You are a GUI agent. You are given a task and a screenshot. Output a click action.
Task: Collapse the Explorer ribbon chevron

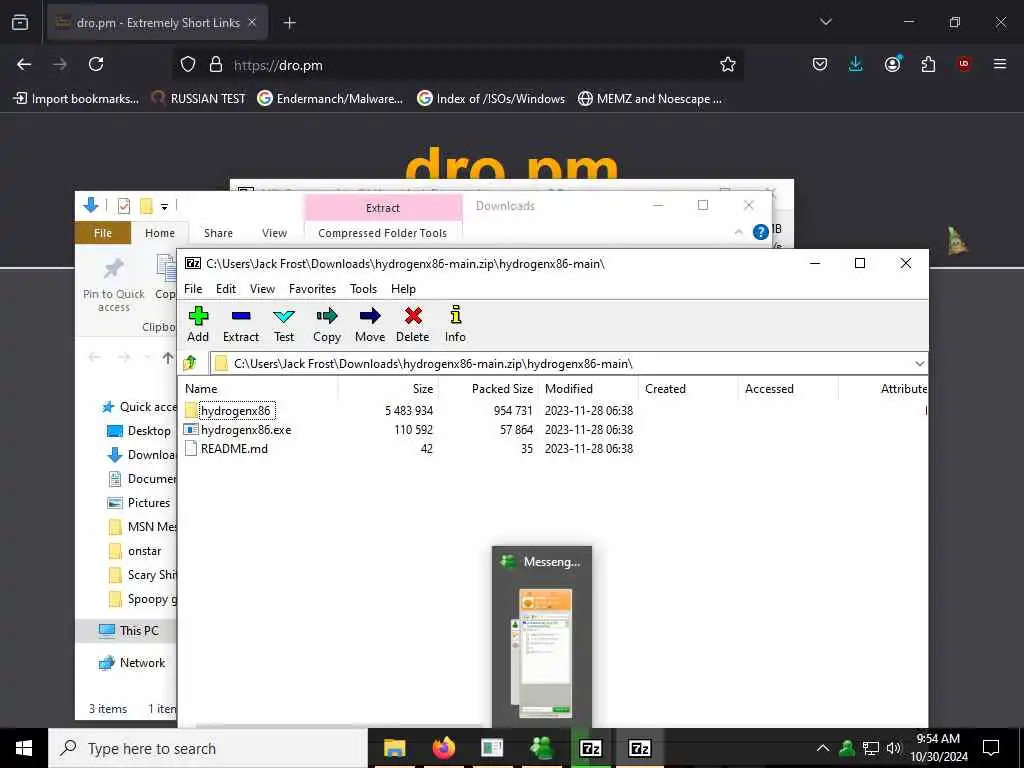coord(739,232)
